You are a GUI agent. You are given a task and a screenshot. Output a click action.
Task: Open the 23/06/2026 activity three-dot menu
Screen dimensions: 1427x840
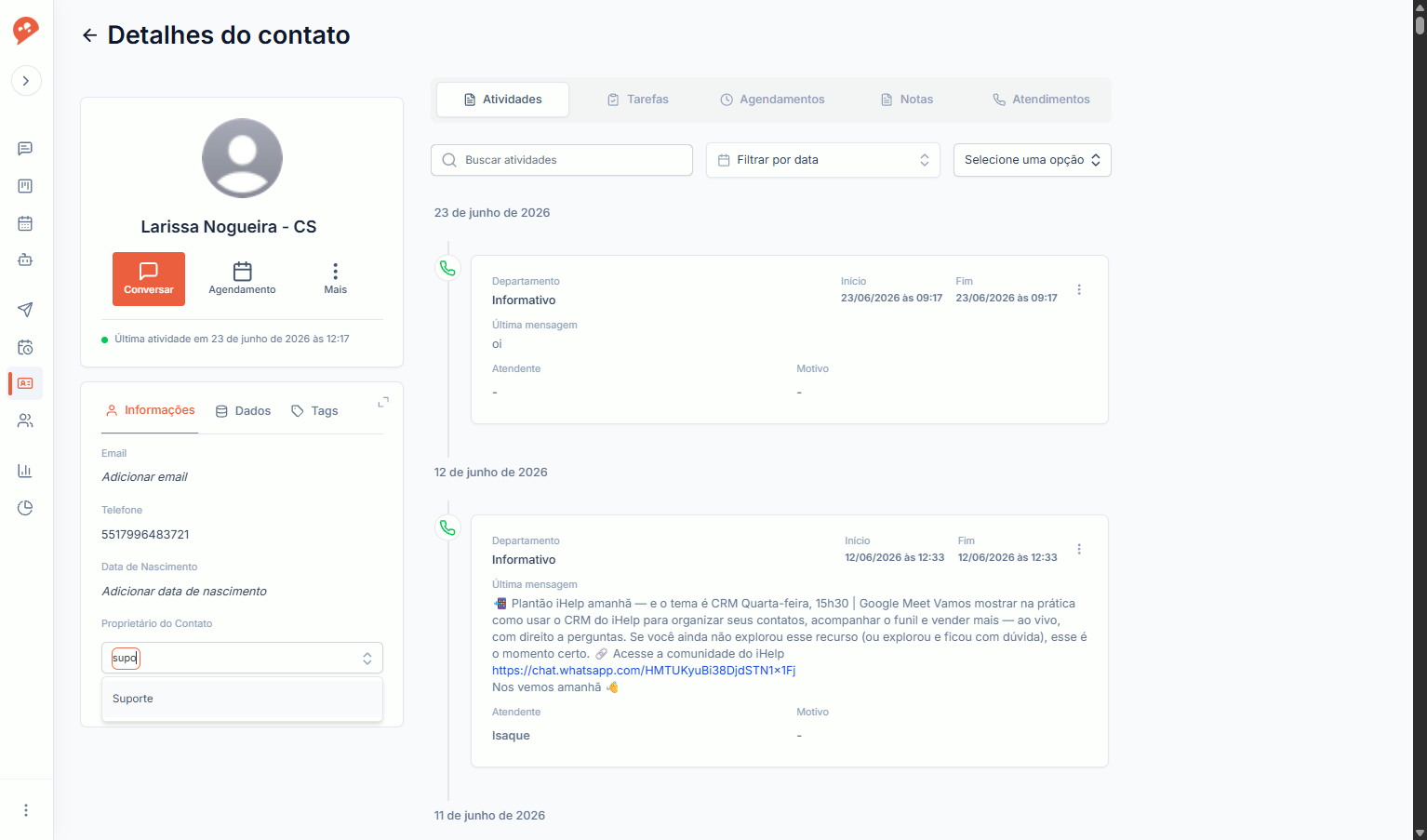point(1079,290)
